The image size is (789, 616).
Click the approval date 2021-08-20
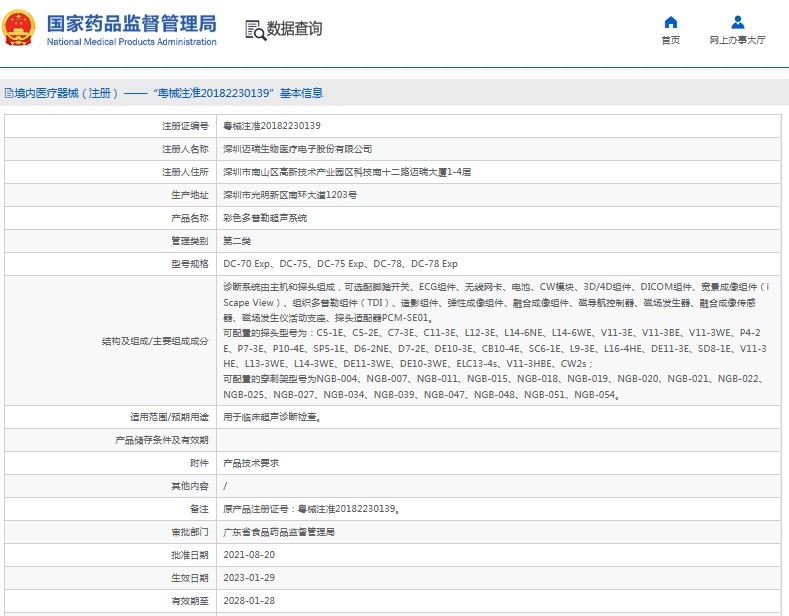[x=248, y=555]
